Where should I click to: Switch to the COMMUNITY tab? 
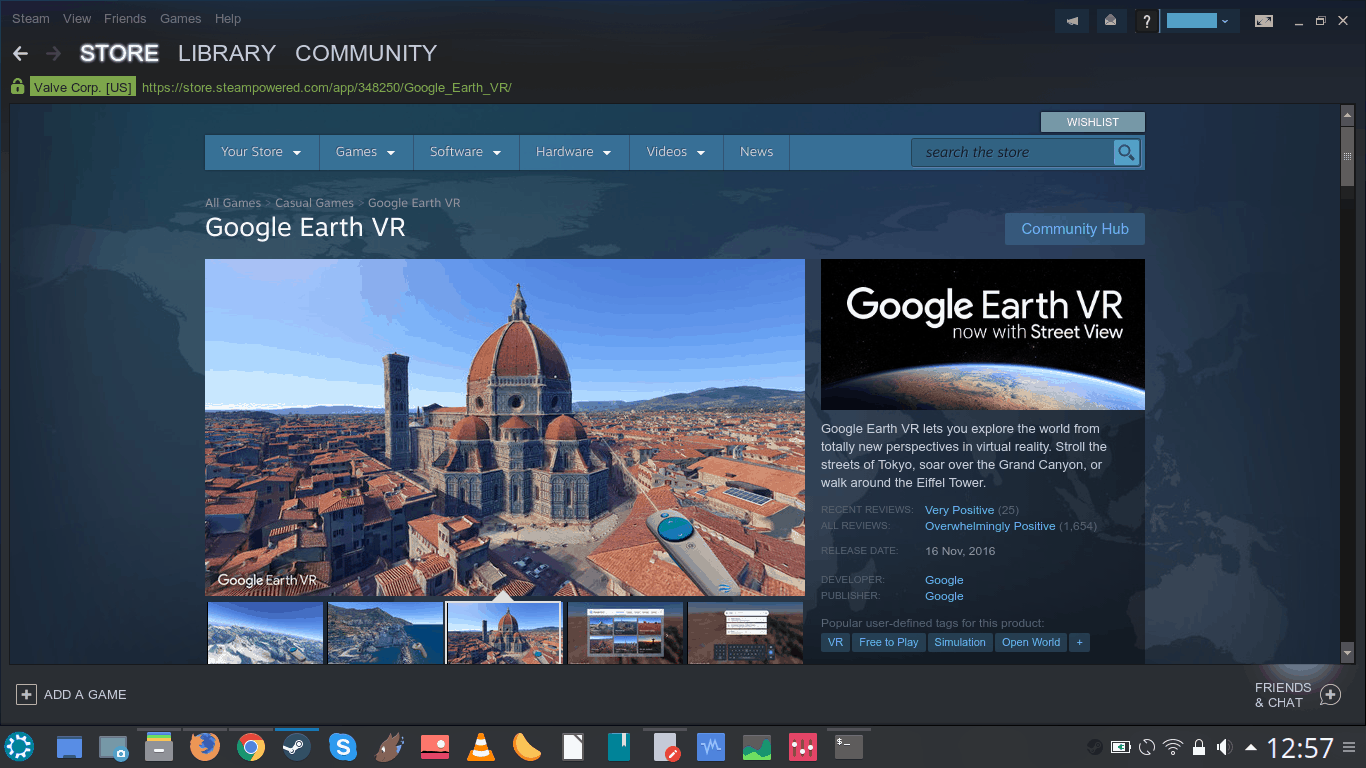(x=366, y=53)
